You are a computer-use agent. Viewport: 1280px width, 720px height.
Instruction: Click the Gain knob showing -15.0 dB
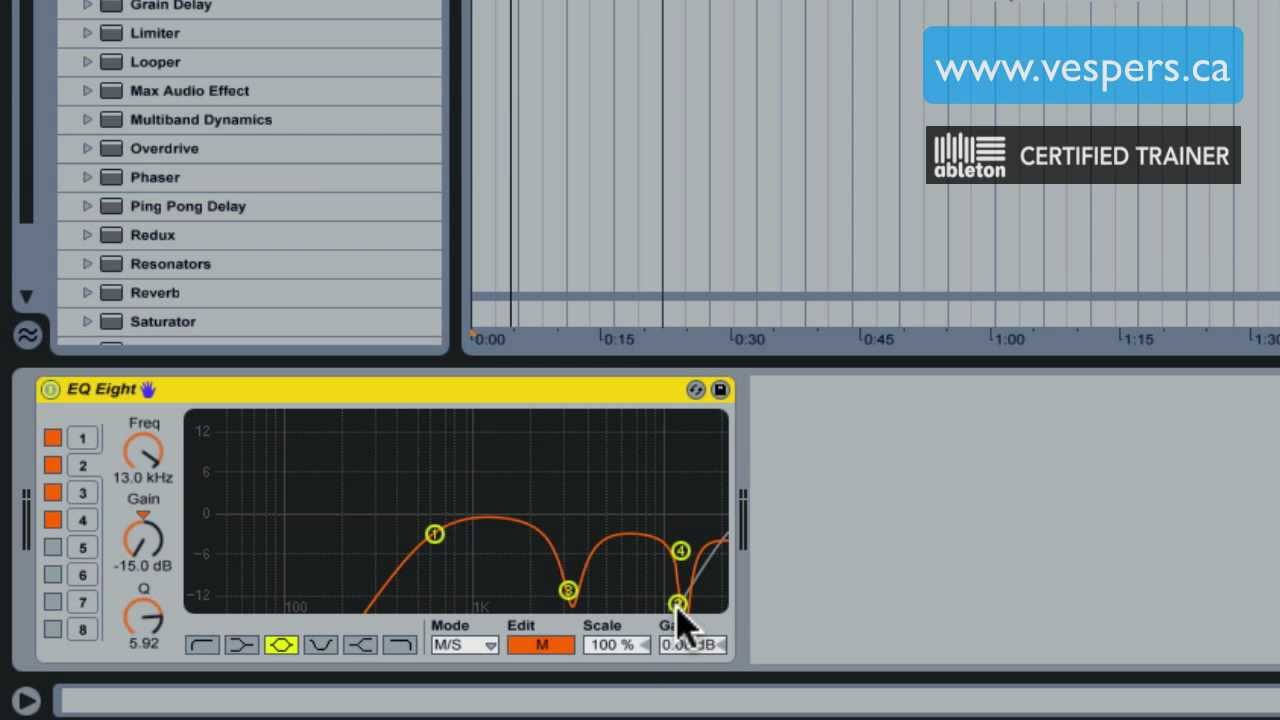pos(143,539)
